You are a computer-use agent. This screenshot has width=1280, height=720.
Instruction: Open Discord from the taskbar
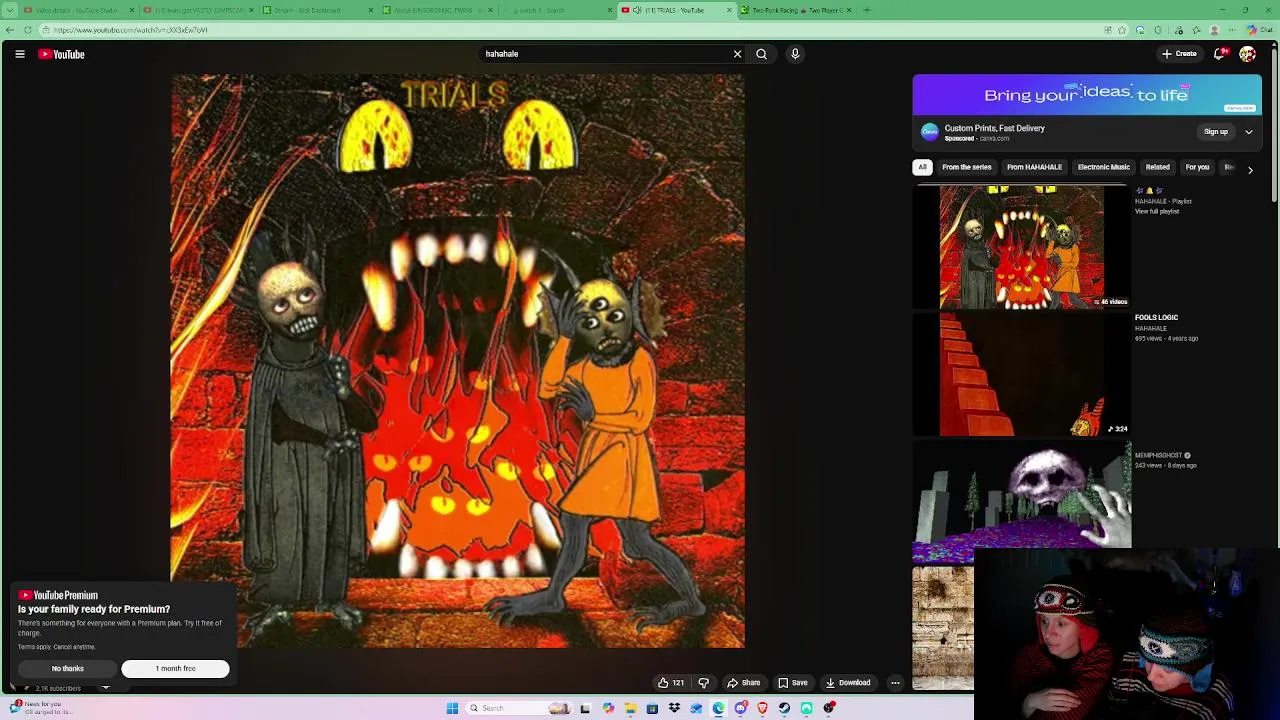[740, 708]
